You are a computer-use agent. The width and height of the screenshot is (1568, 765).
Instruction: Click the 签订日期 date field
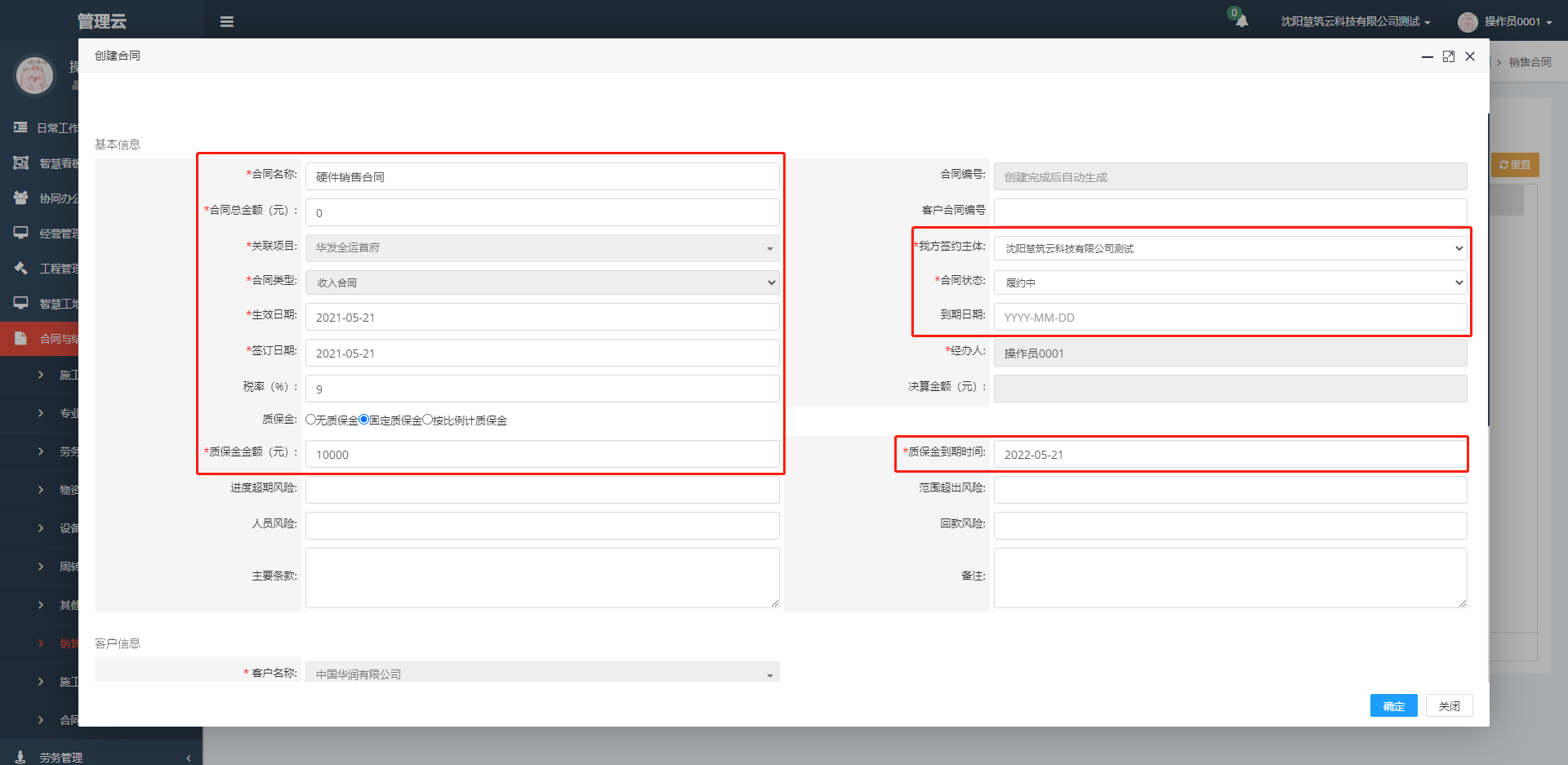(x=542, y=353)
